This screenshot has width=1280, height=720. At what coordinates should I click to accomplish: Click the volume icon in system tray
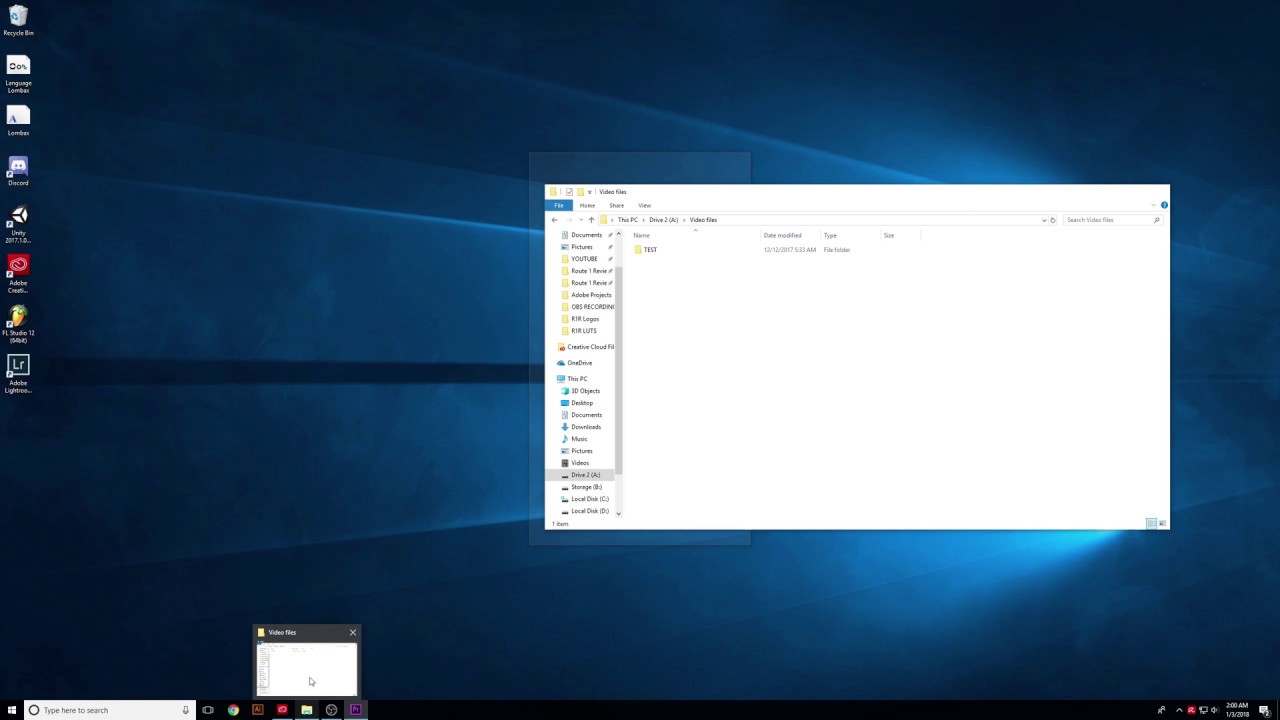(x=1214, y=710)
